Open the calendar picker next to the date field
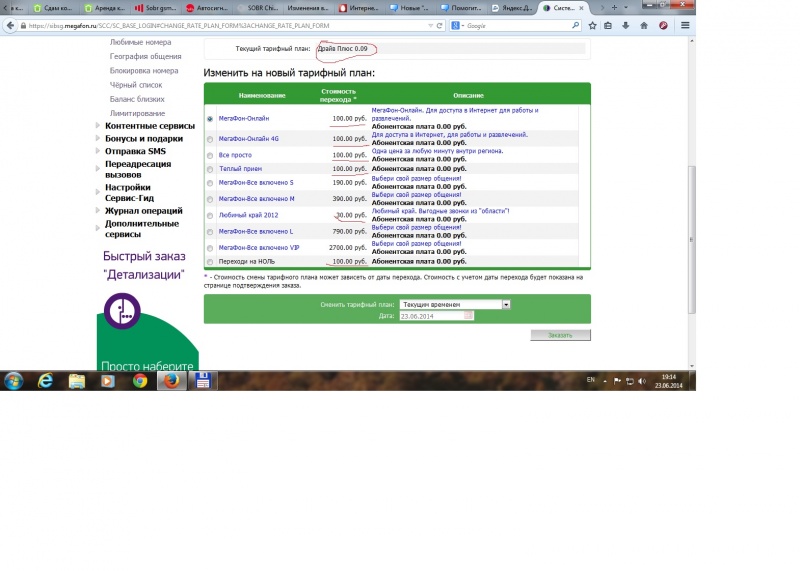This screenshot has width=800, height=571. coord(468,316)
